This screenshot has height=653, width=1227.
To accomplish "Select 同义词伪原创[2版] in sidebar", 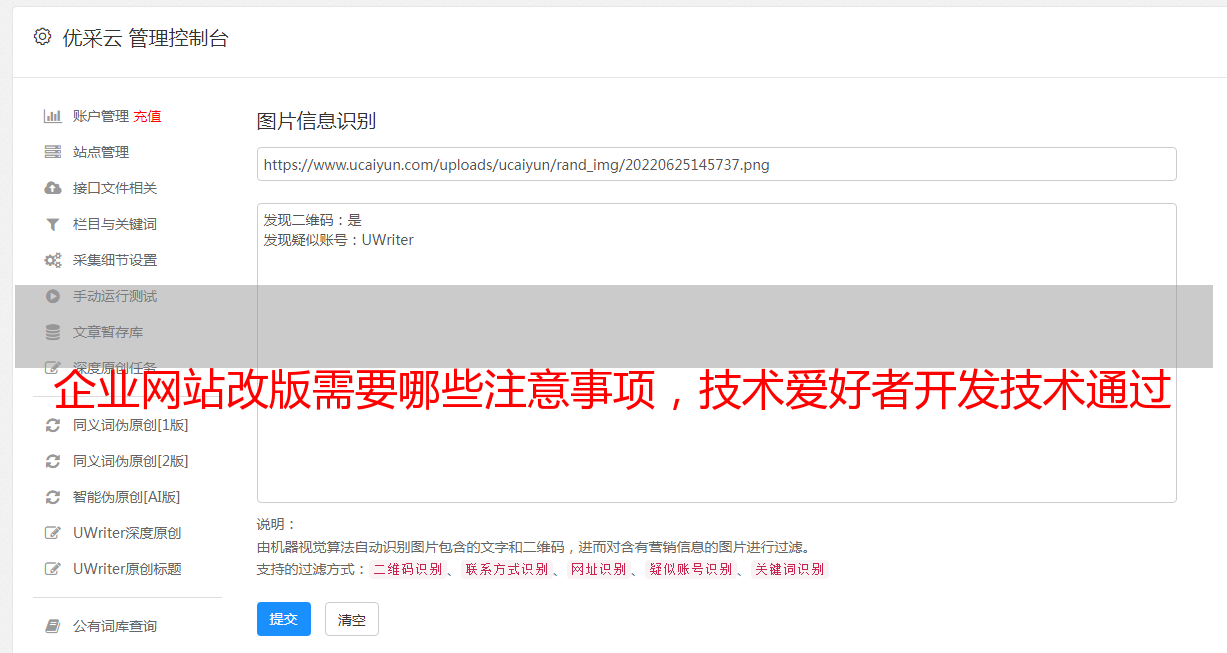I will tap(131, 461).
